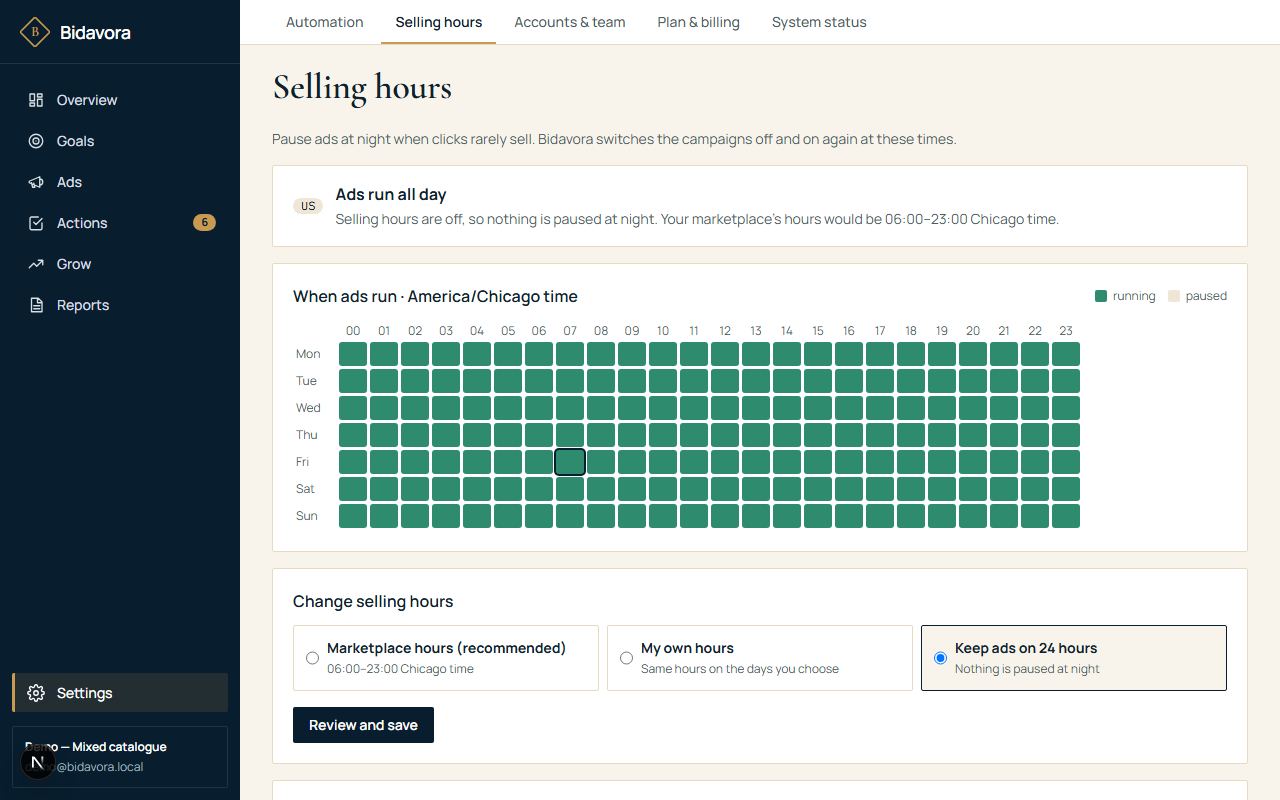Open Overview via its dashboard icon
Screen dimensions: 1280x800
(x=36, y=100)
